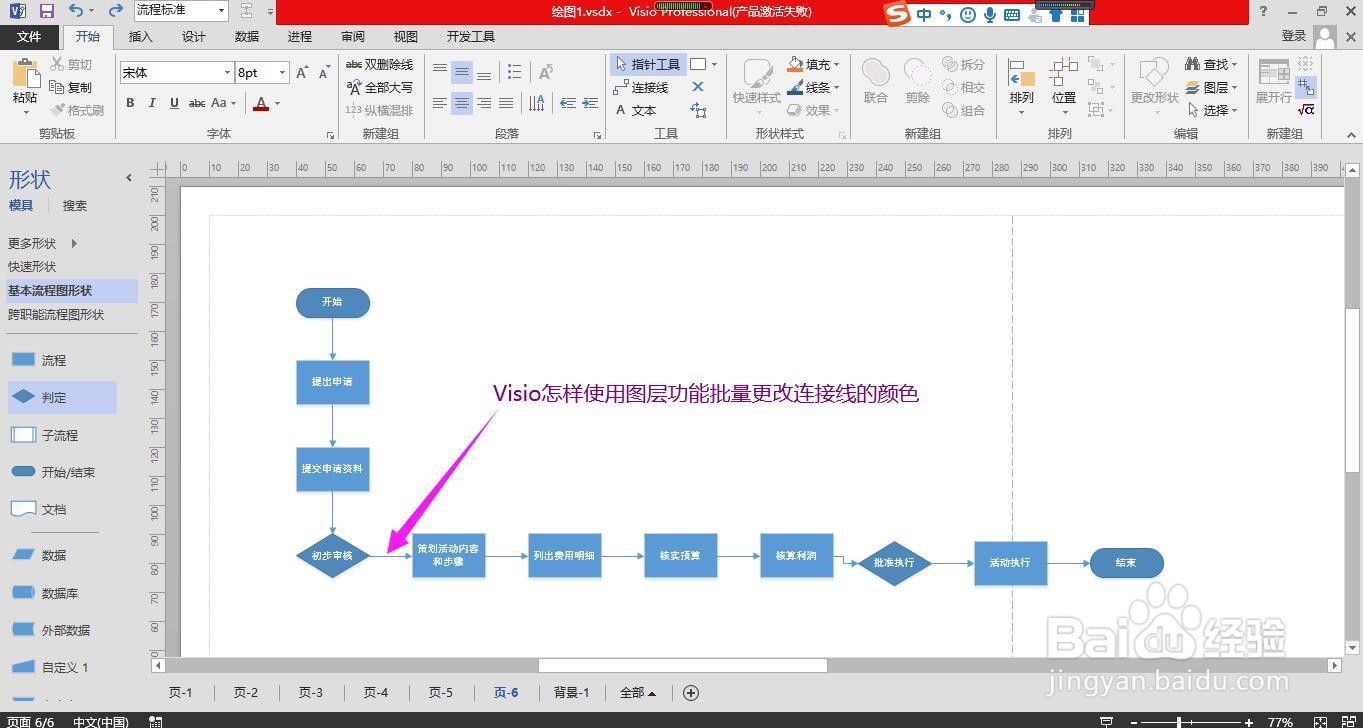The height and width of the screenshot is (728, 1363).
Task: Click the Copy (复制) icon
Action: point(71,88)
